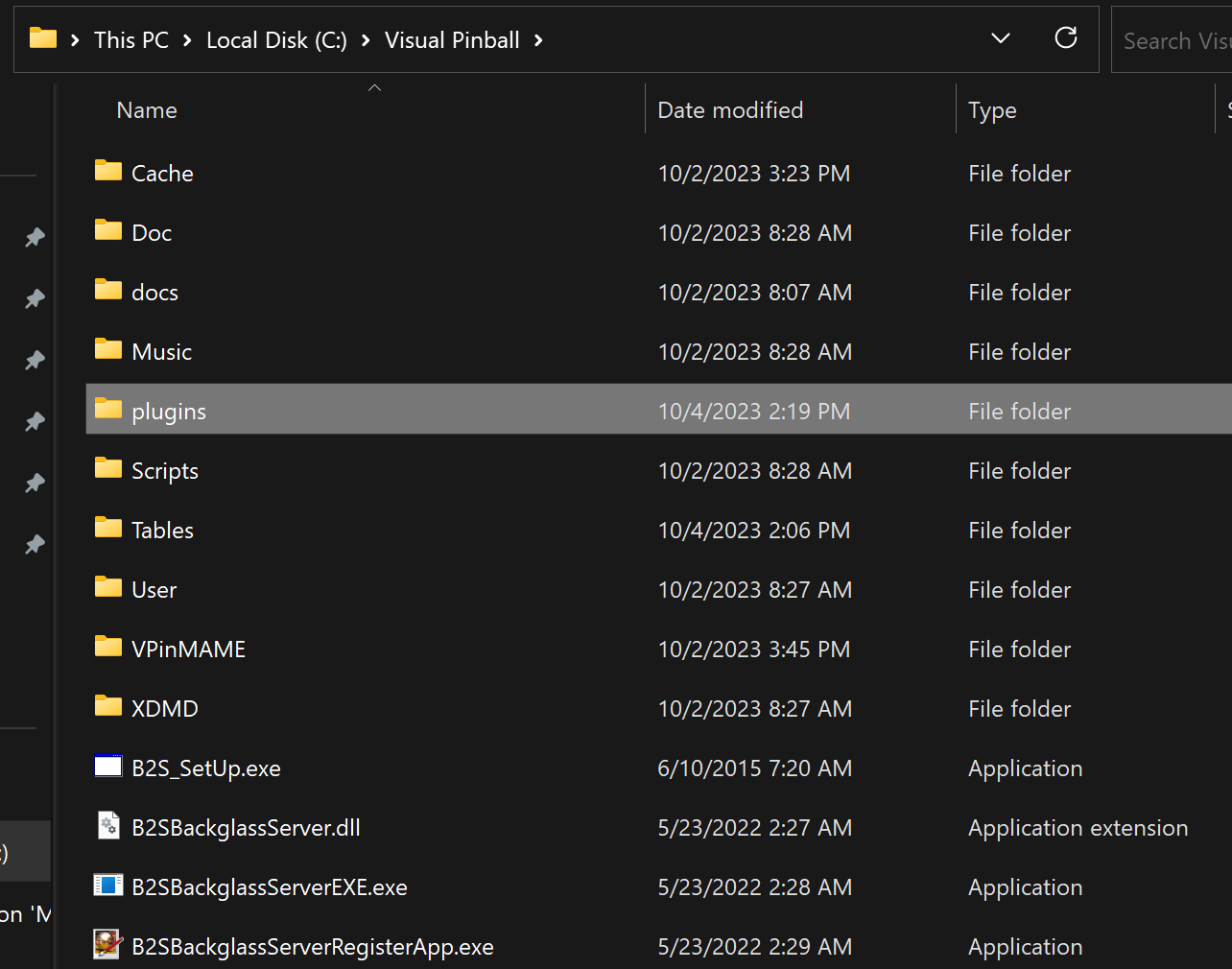Select the B2SBackglassServerEXE.exe application icon
Screen dimensions: 1232x969
point(107,885)
